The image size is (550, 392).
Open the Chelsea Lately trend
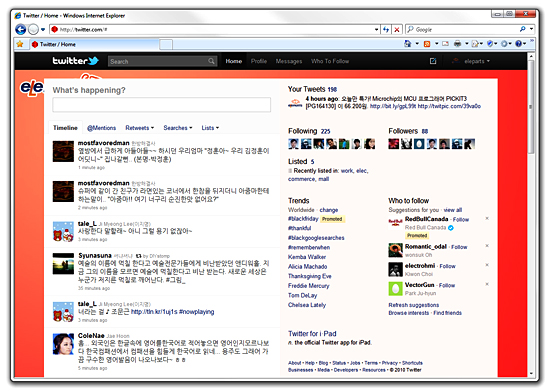click(x=307, y=305)
